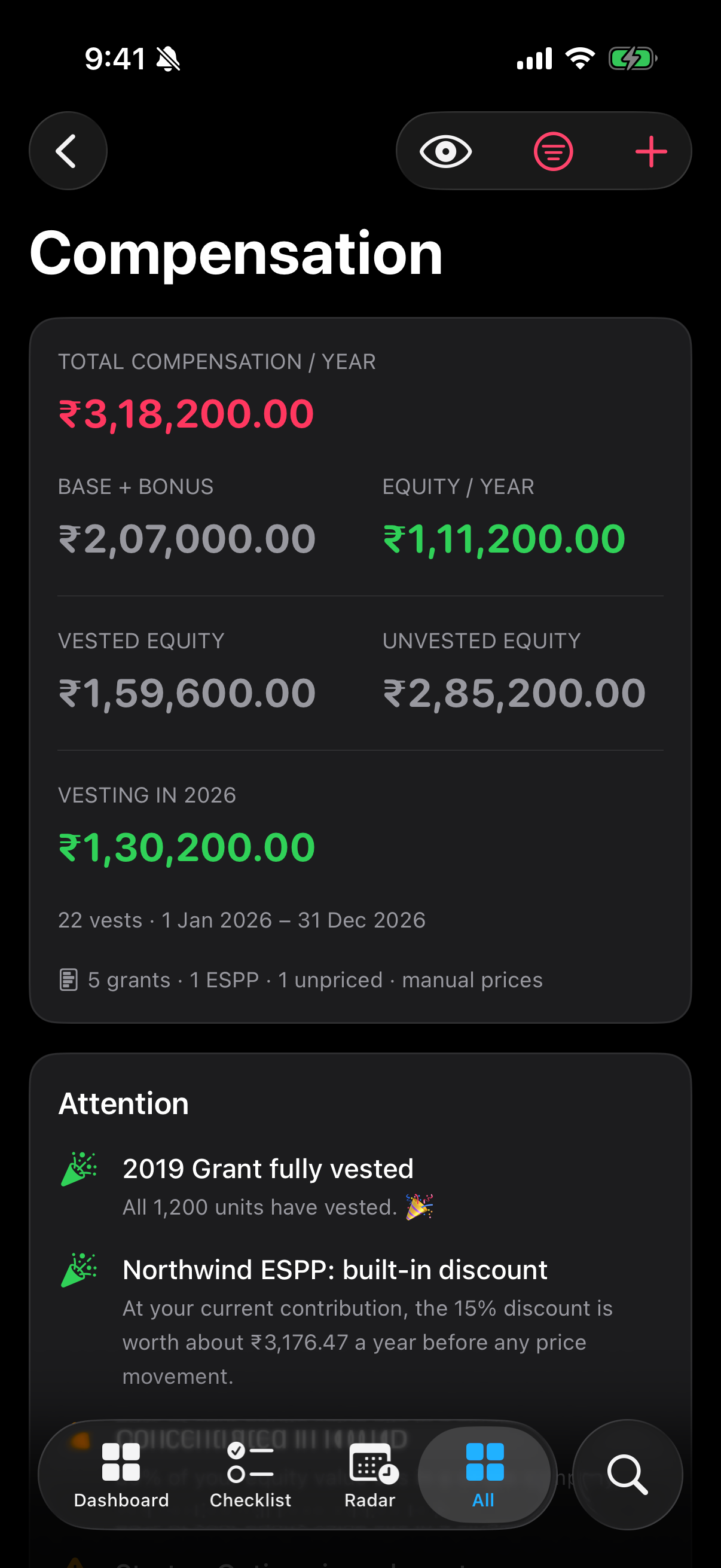This screenshot has width=721, height=1568.
Task: Select the All tab
Action: coord(484,1474)
